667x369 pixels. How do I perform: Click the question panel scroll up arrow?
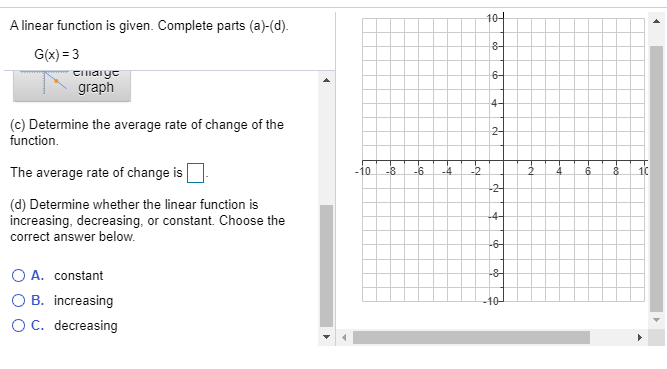click(x=326, y=80)
